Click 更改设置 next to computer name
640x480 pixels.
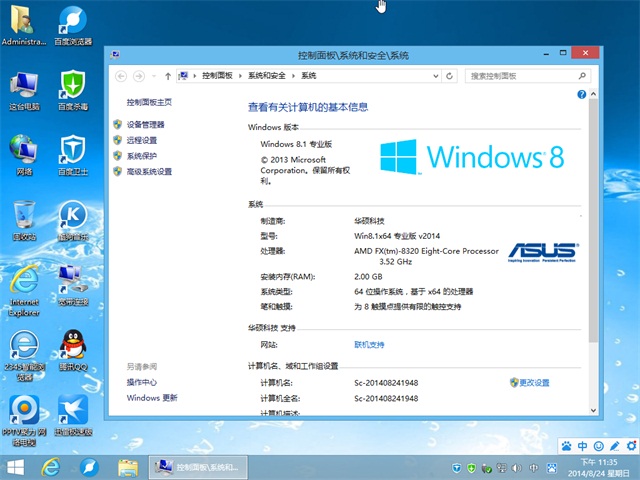click(x=534, y=383)
